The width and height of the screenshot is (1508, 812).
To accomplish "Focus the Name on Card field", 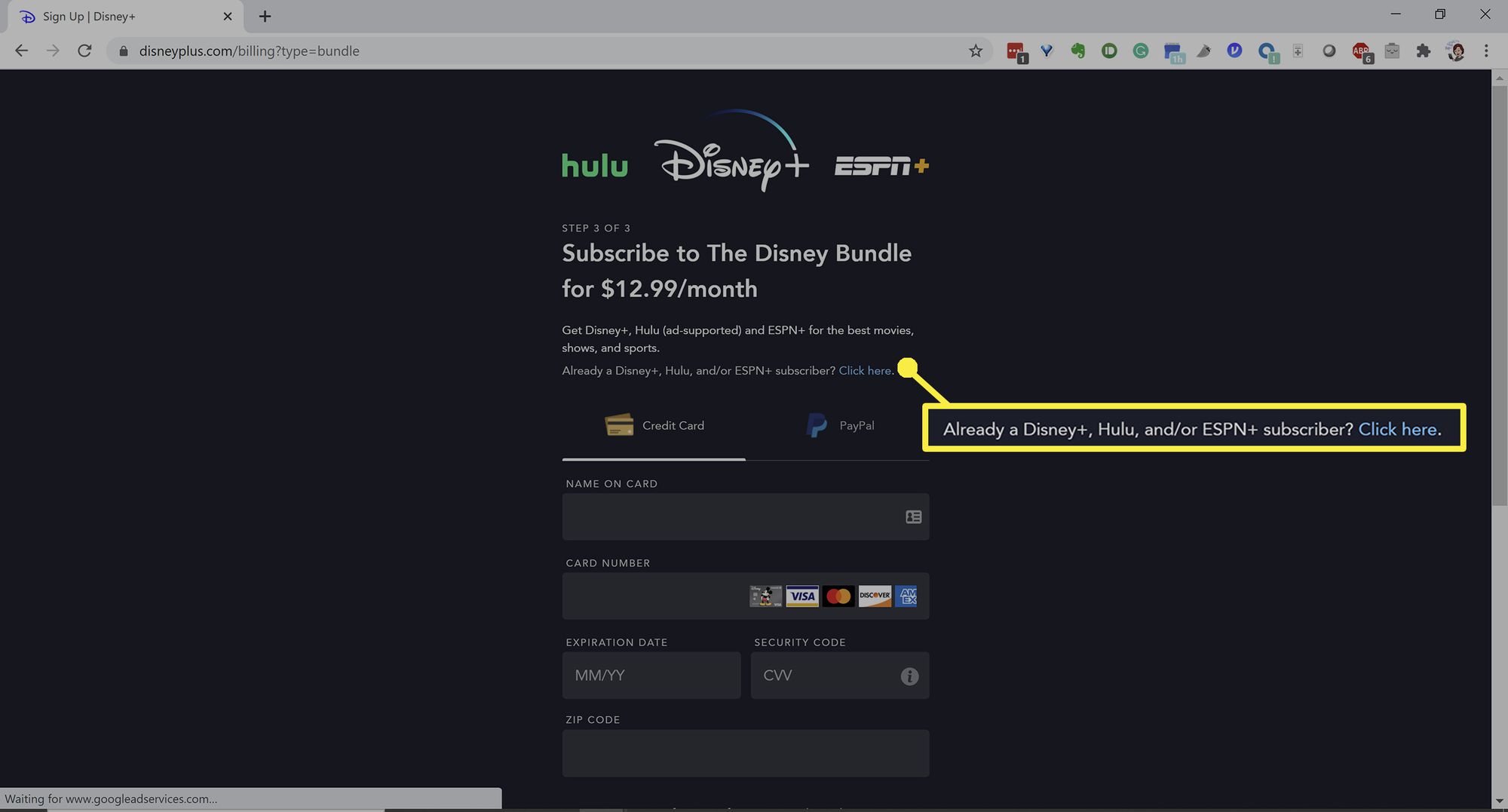I will pos(746,516).
